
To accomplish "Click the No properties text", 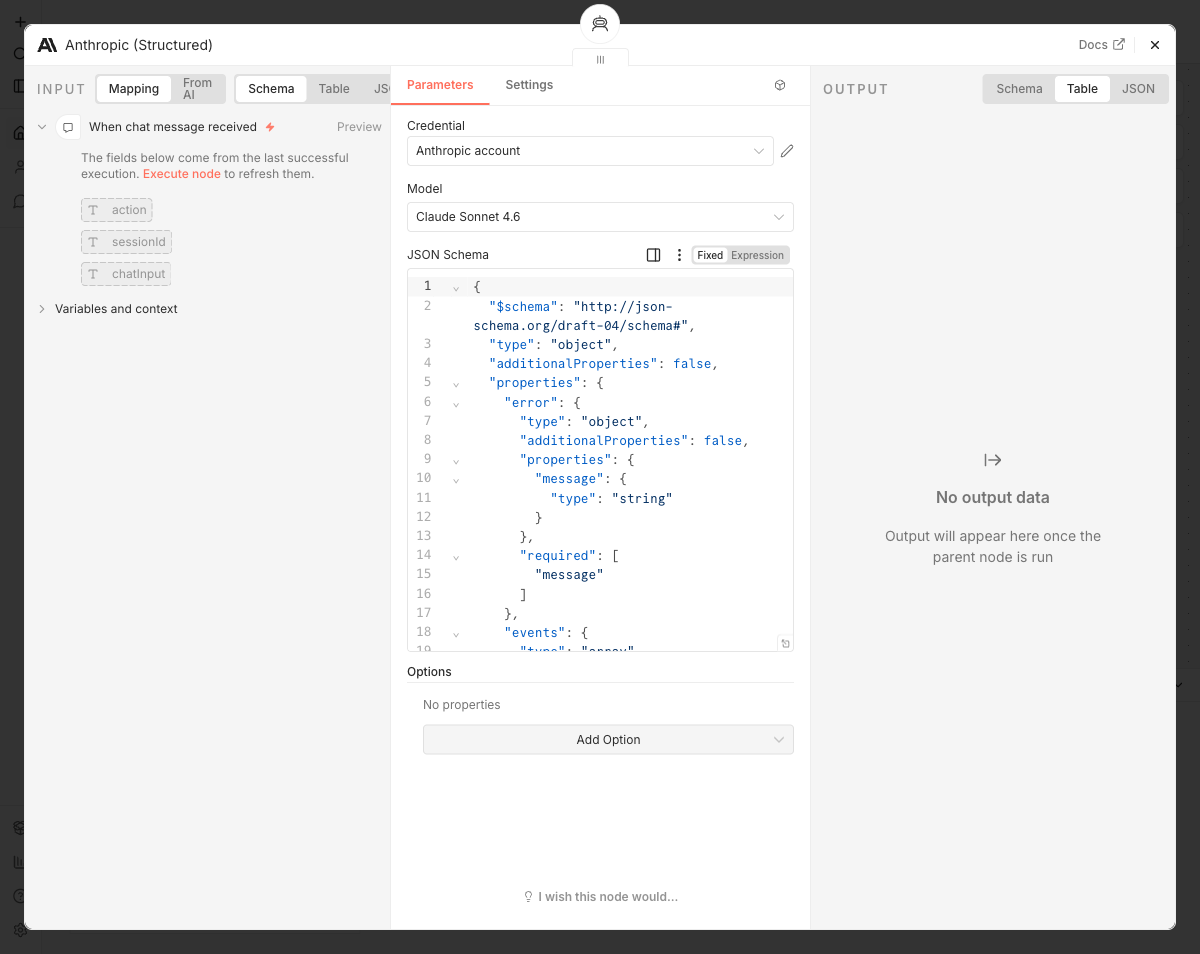I will [462, 705].
